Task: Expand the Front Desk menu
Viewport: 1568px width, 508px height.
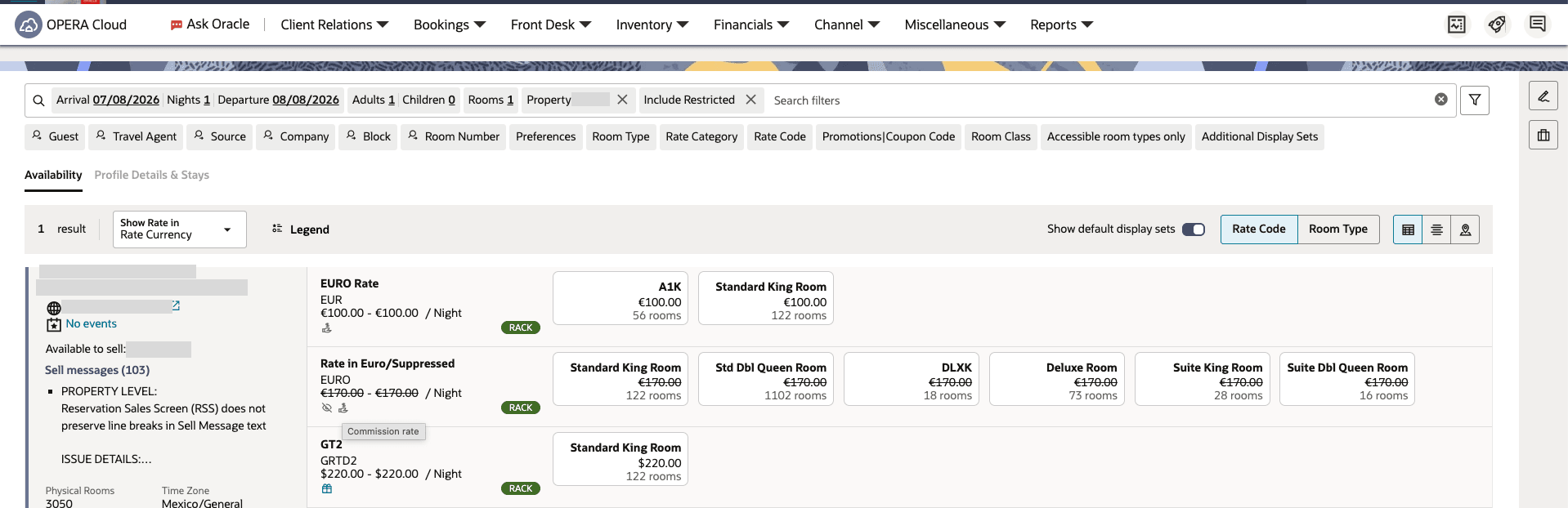Action: point(551,25)
